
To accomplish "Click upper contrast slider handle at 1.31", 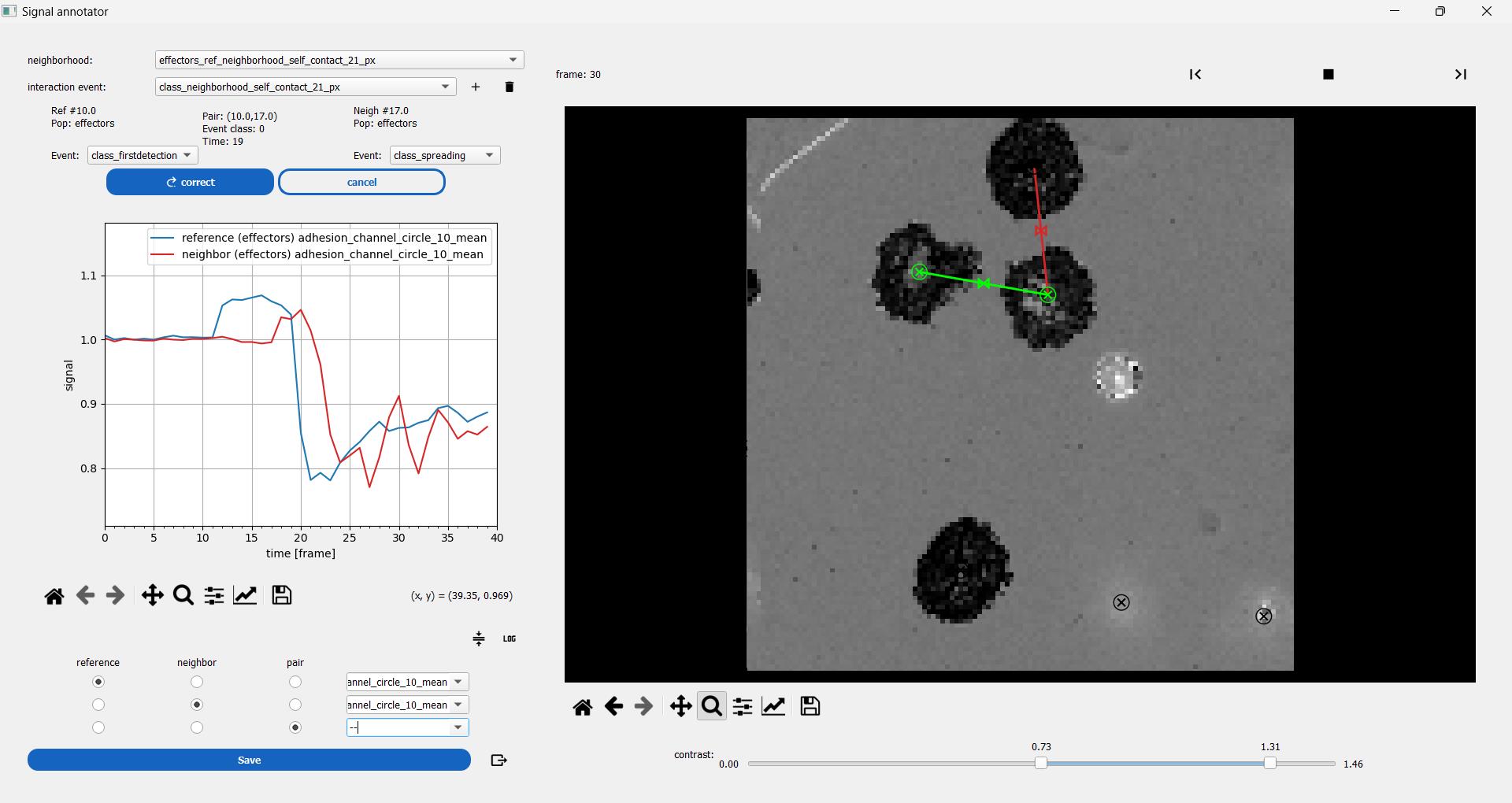I will point(1270,763).
